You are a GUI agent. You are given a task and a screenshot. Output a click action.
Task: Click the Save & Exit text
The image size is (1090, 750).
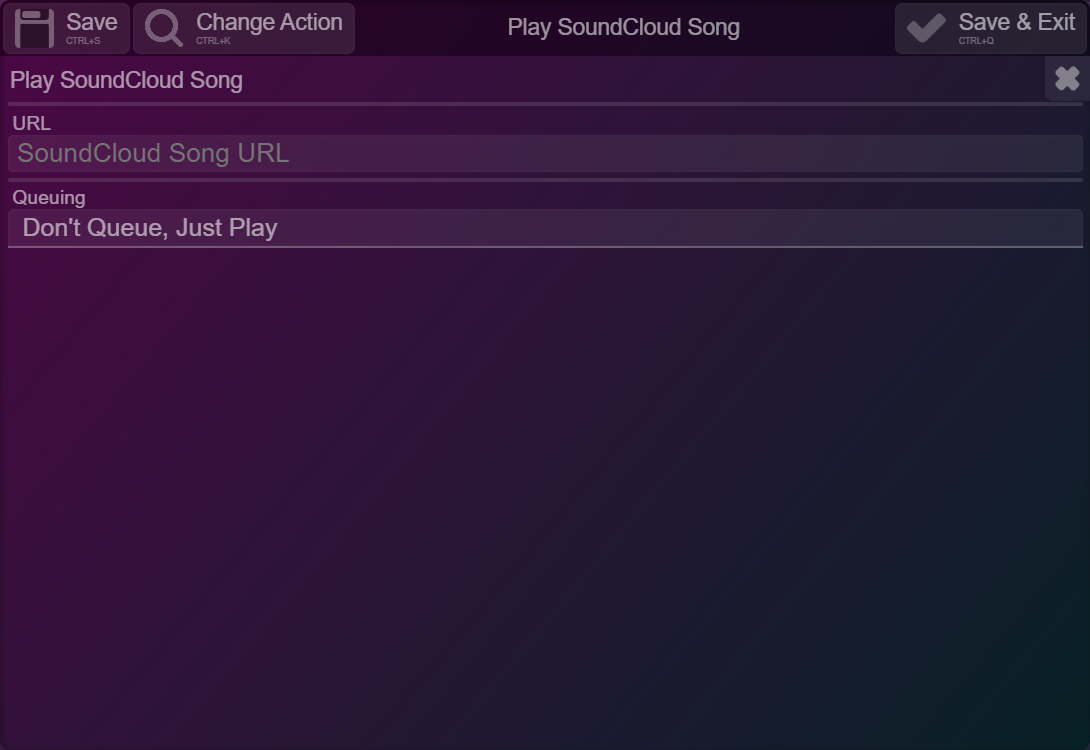(1017, 22)
